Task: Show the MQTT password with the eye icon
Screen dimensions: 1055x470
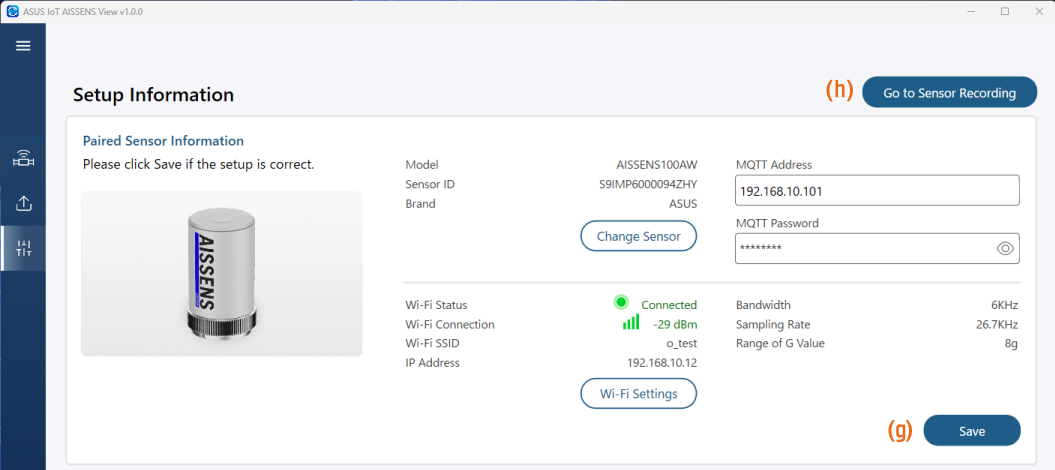Action: click(1005, 248)
